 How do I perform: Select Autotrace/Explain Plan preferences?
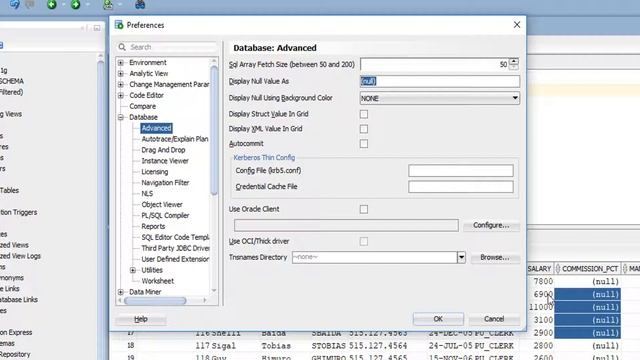(x=175, y=139)
